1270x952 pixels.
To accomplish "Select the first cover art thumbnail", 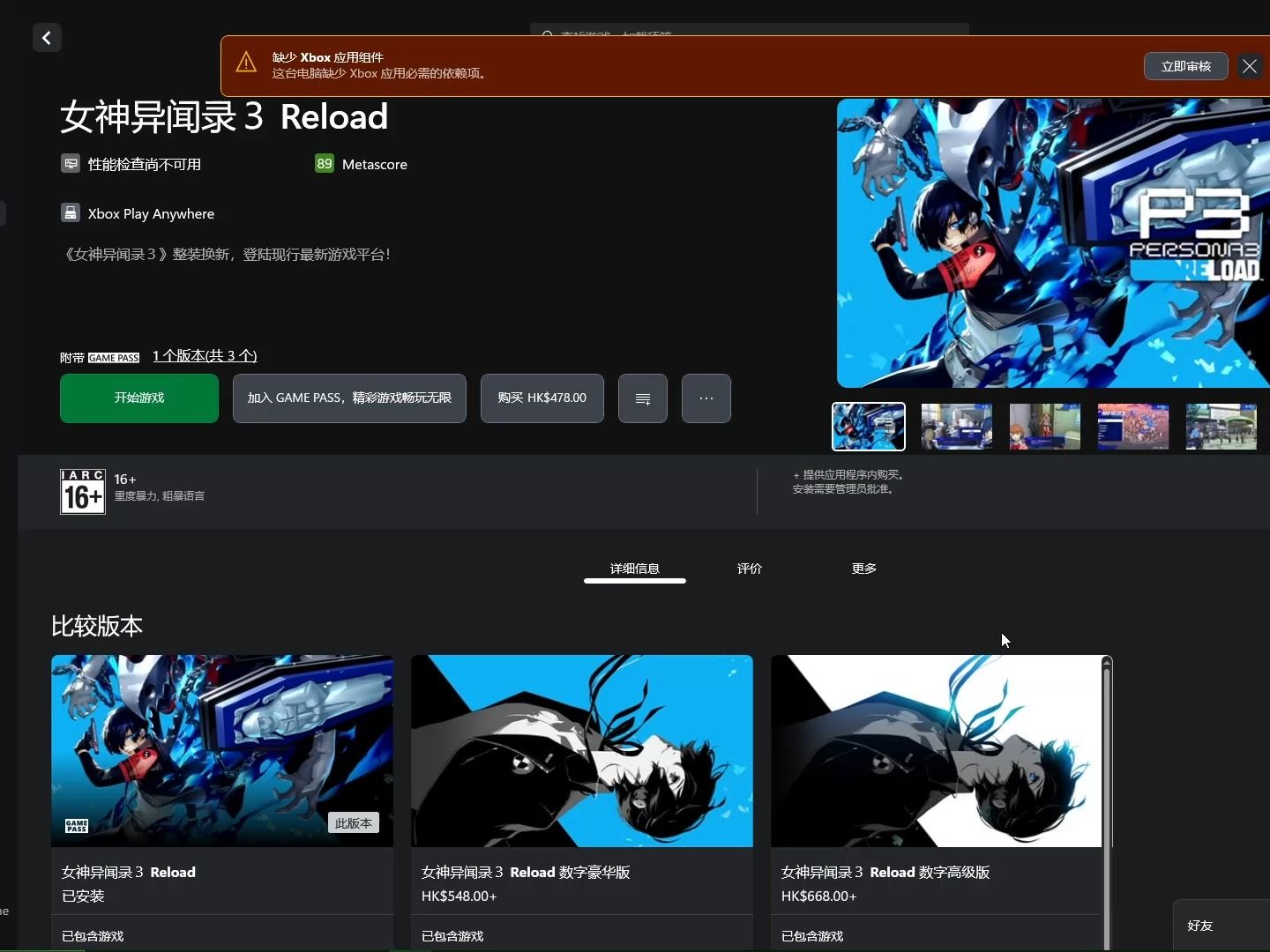I will pyautogui.click(x=869, y=427).
